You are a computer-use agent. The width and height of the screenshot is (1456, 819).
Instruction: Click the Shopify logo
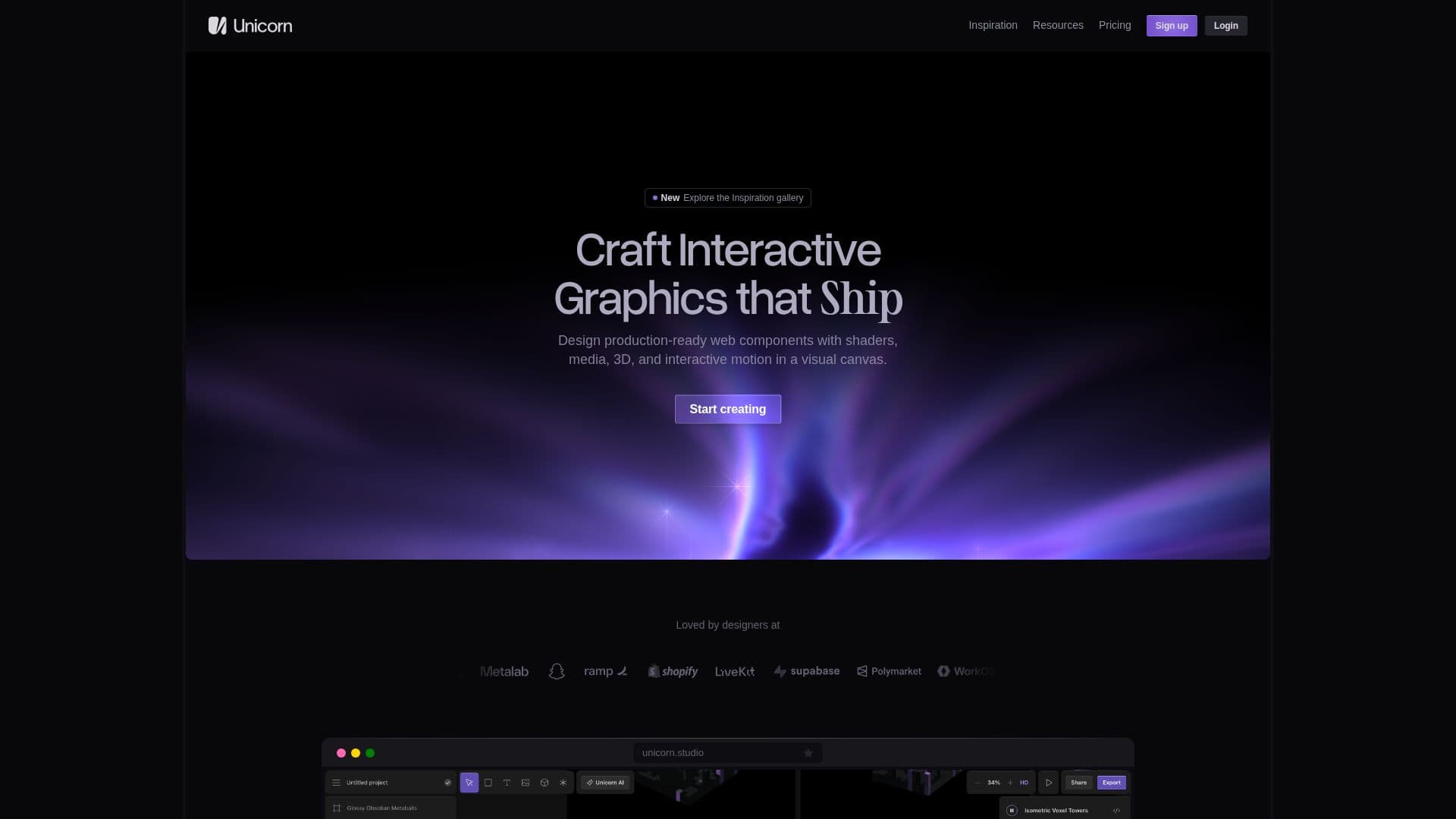[x=673, y=671]
